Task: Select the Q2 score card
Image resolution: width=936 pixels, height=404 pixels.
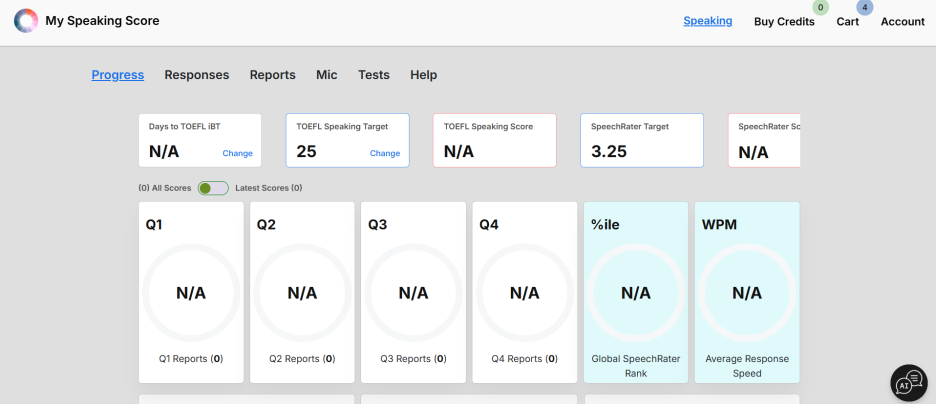Action: coord(302,292)
